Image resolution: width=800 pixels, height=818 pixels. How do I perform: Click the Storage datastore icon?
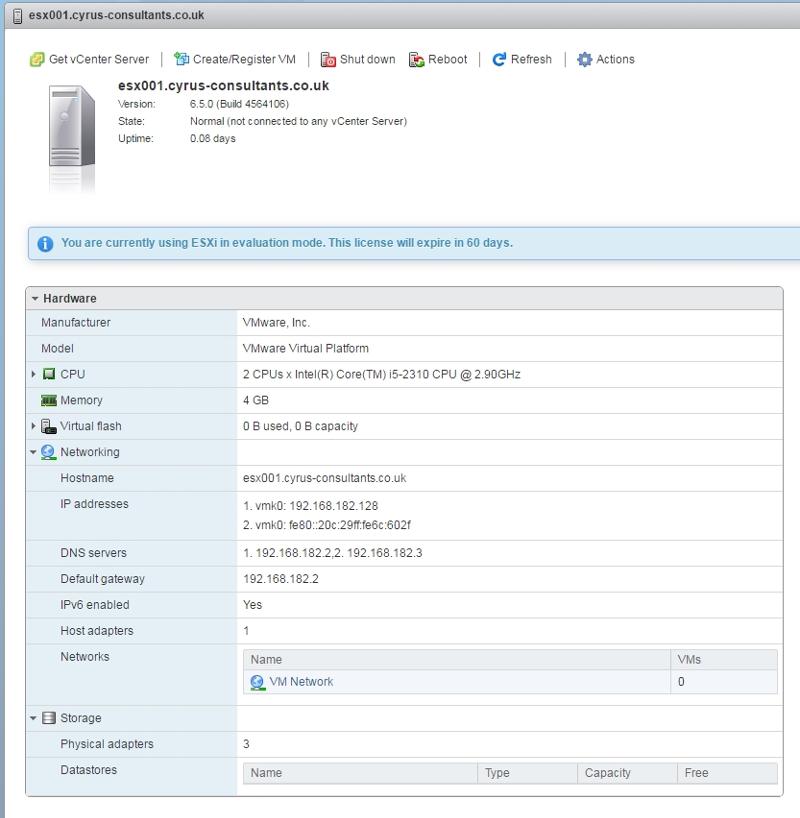tap(49, 718)
